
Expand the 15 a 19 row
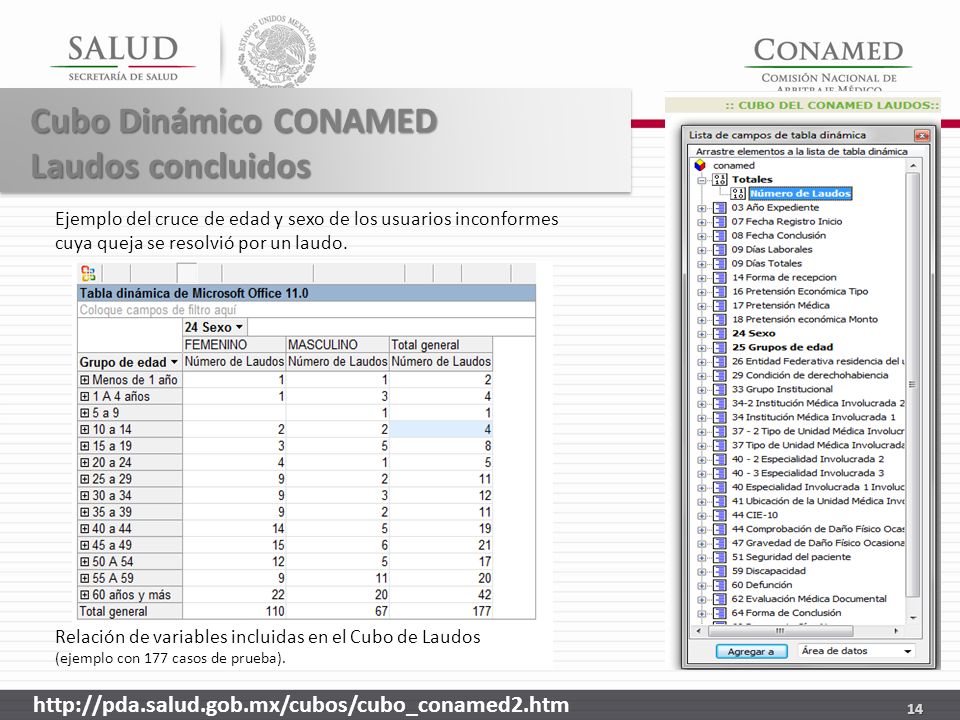point(84,446)
